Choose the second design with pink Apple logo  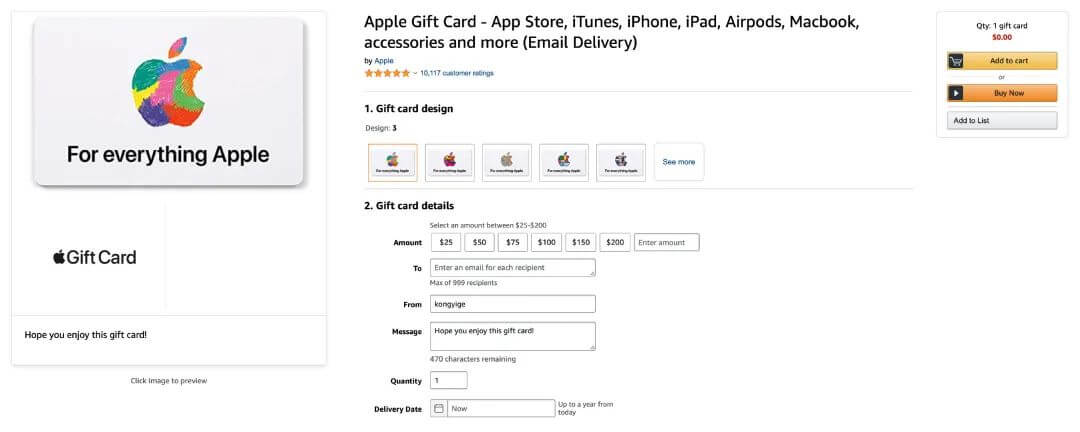(450, 162)
